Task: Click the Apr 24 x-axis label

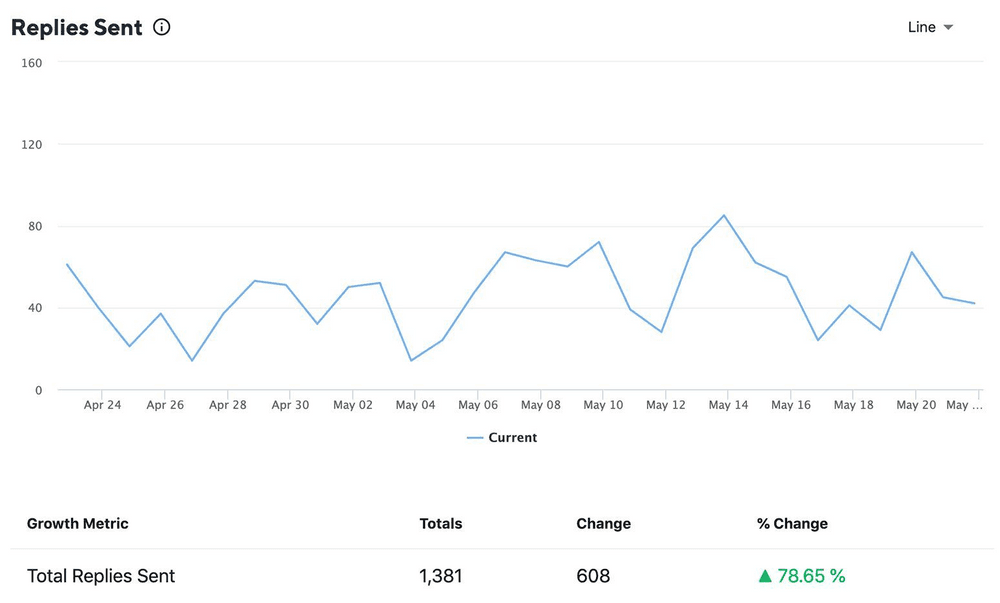Action: [x=102, y=405]
